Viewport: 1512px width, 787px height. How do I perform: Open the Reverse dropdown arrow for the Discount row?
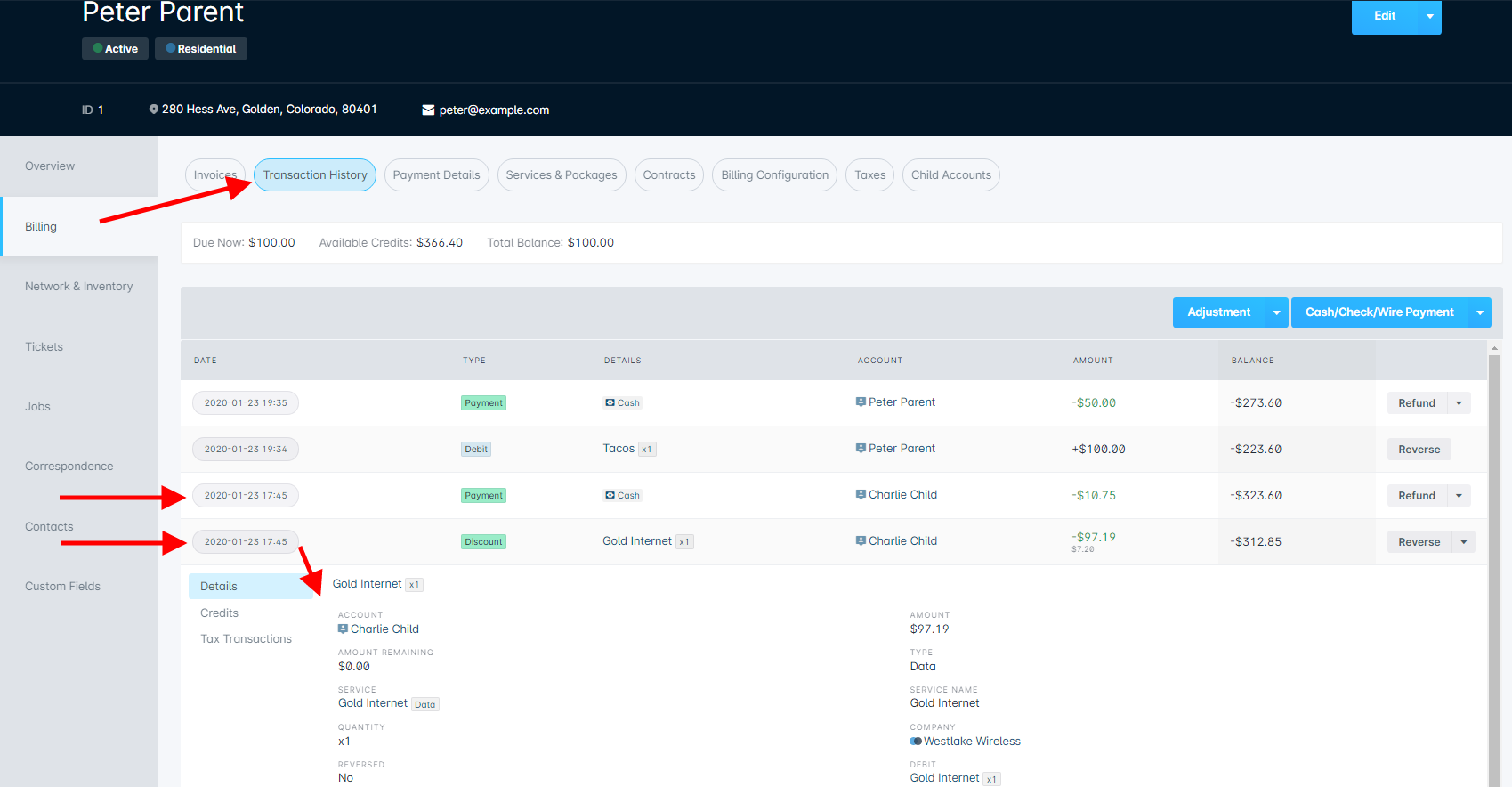tap(1463, 542)
